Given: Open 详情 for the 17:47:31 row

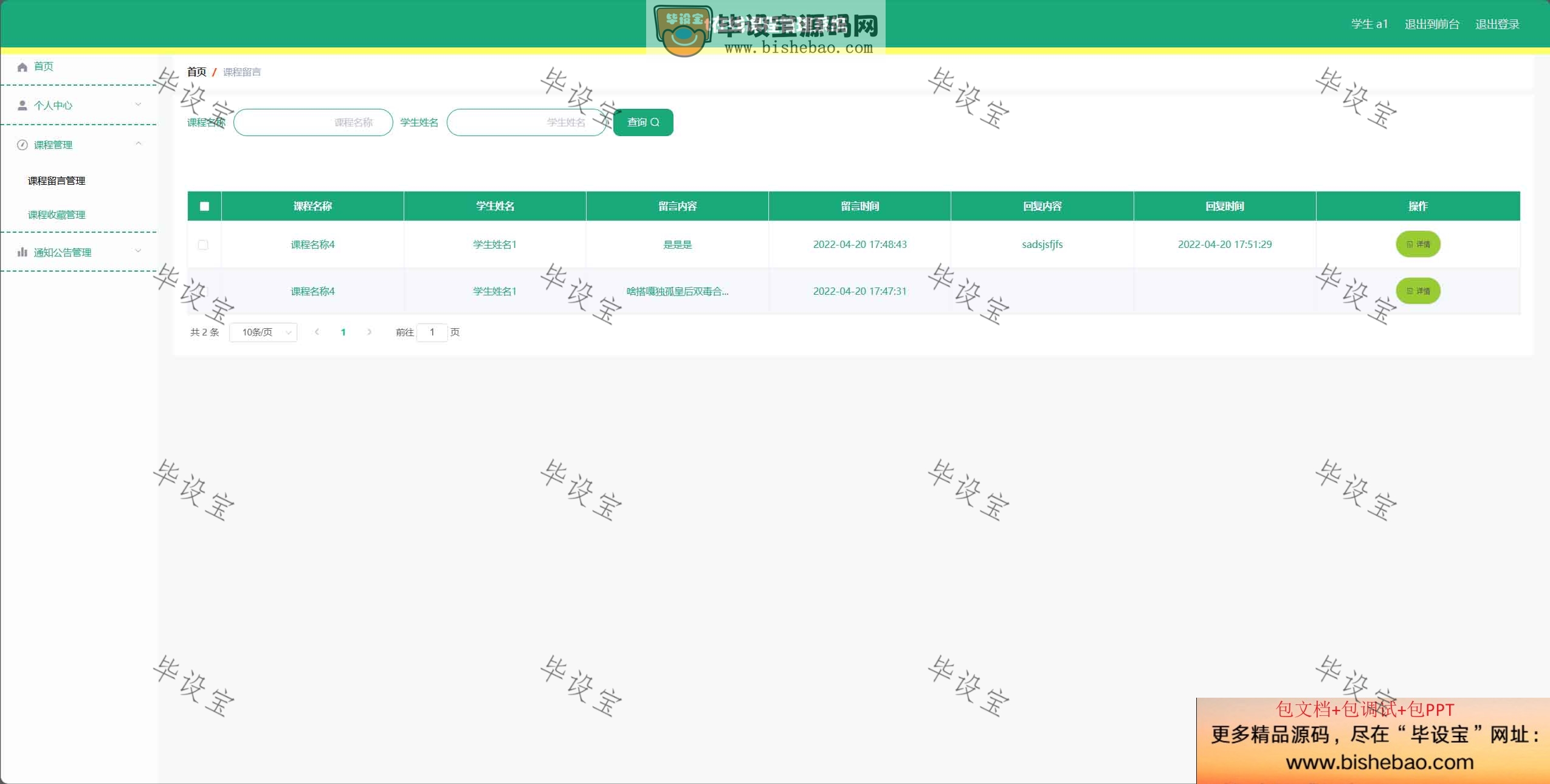Looking at the screenshot, I should point(1417,291).
